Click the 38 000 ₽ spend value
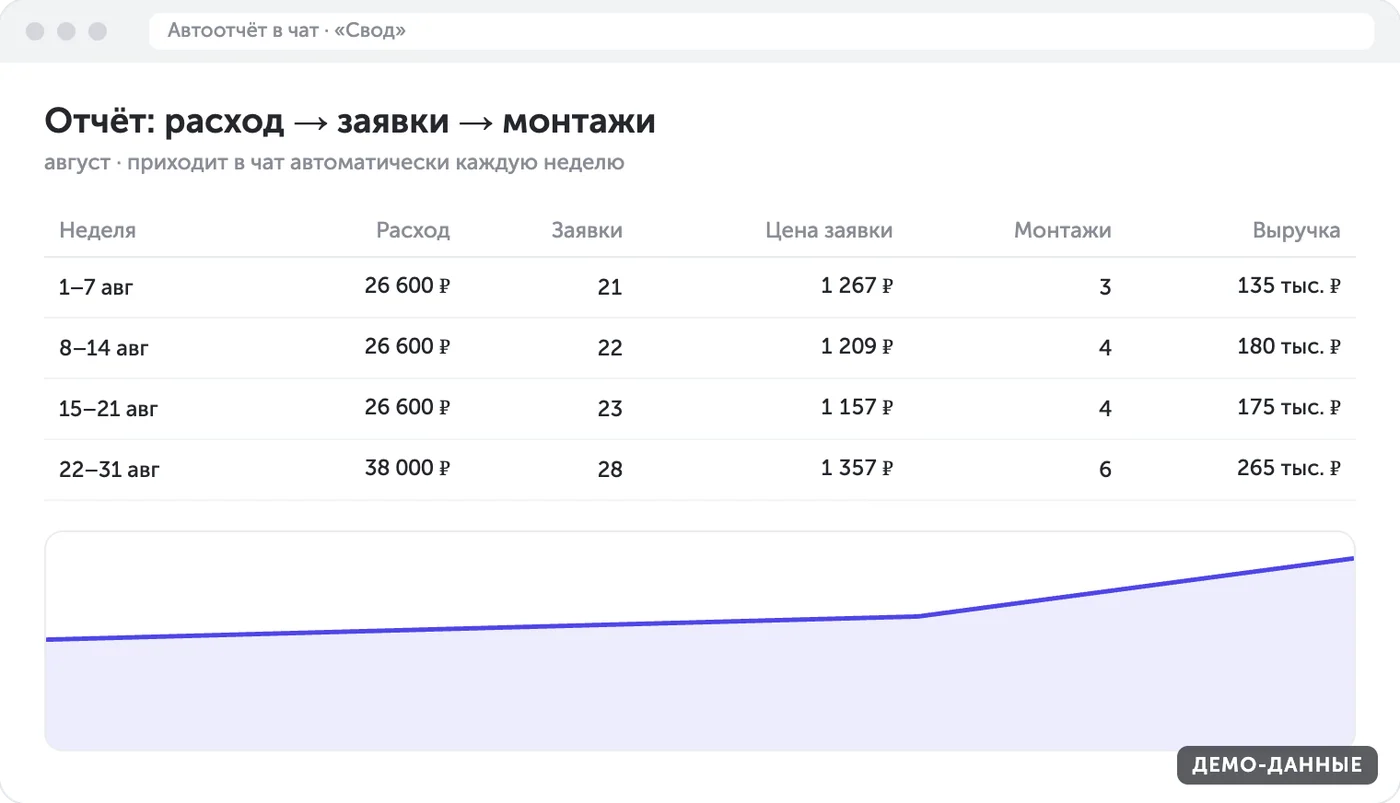 coord(407,468)
